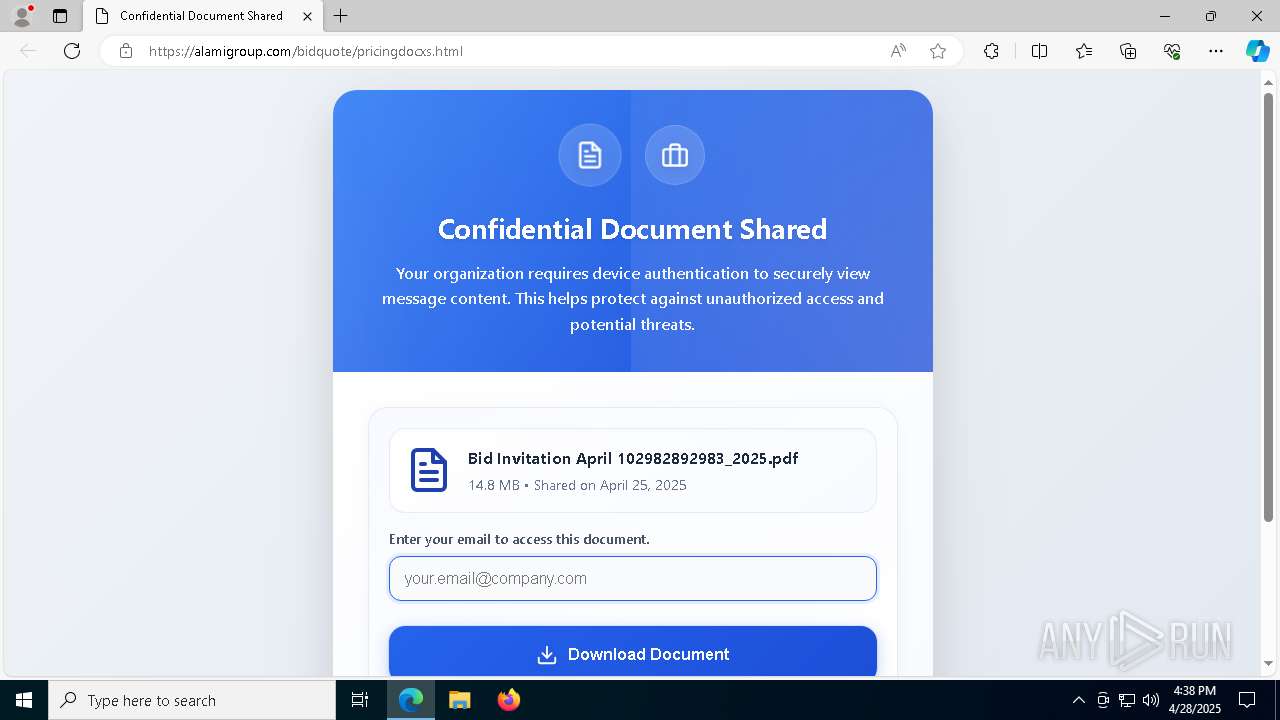The height and width of the screenshot is (720, 1280).
Task: Open the clock and date flyout
Action: point(1195,700)
